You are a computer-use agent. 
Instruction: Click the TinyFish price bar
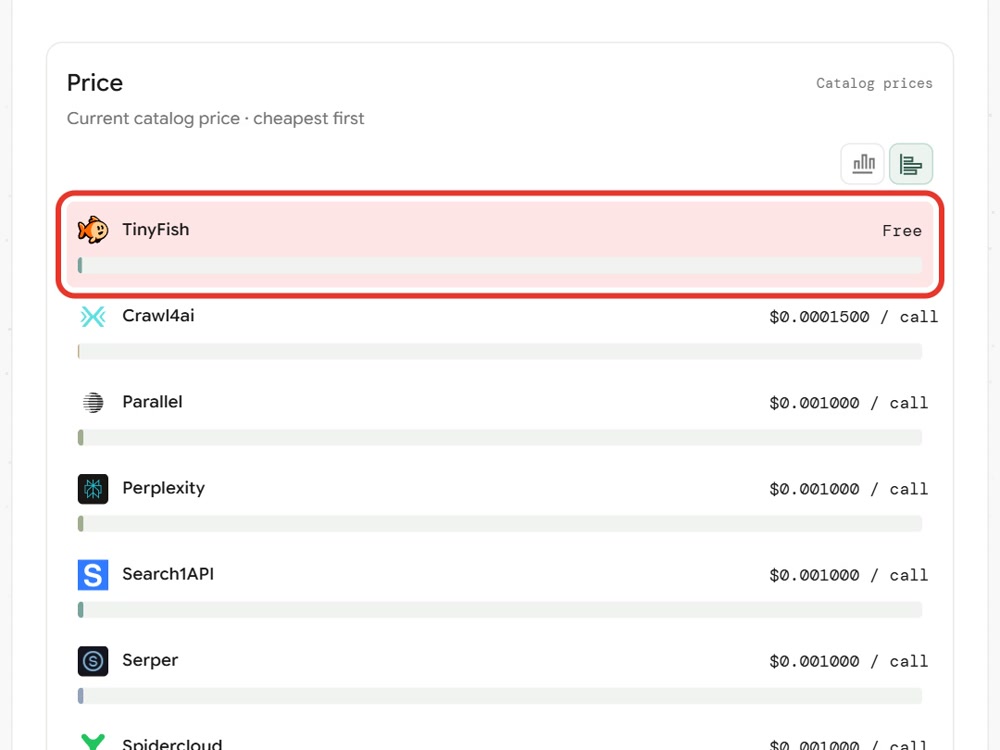(x=500, y=265)
